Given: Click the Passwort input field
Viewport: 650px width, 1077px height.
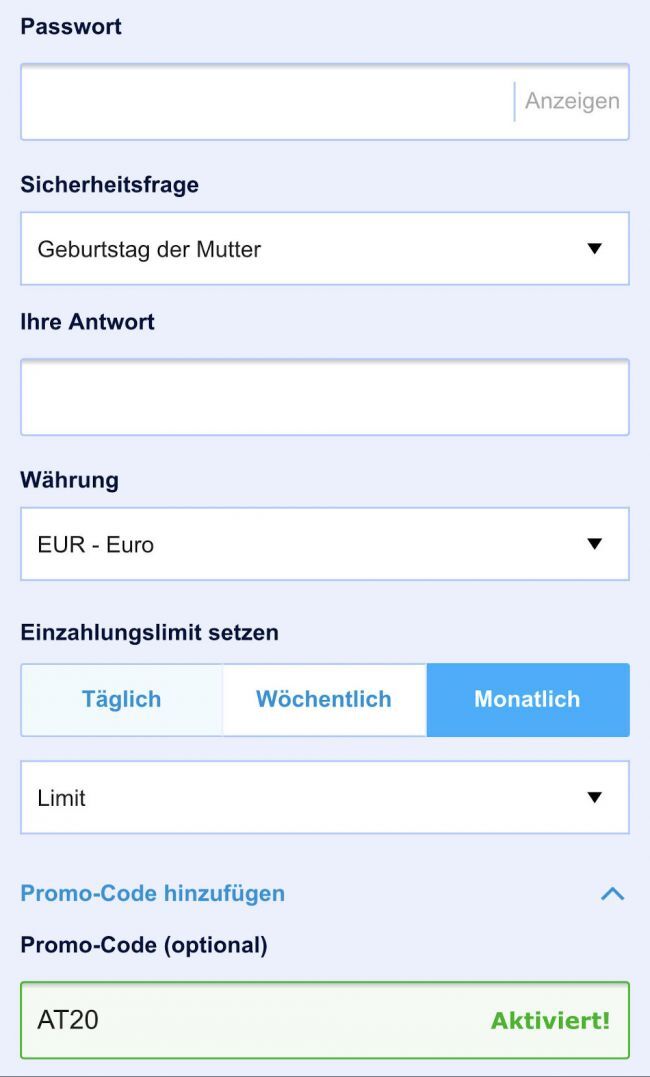Looking at the screenshot, I should pyautogui.click(x=265, y=102).
